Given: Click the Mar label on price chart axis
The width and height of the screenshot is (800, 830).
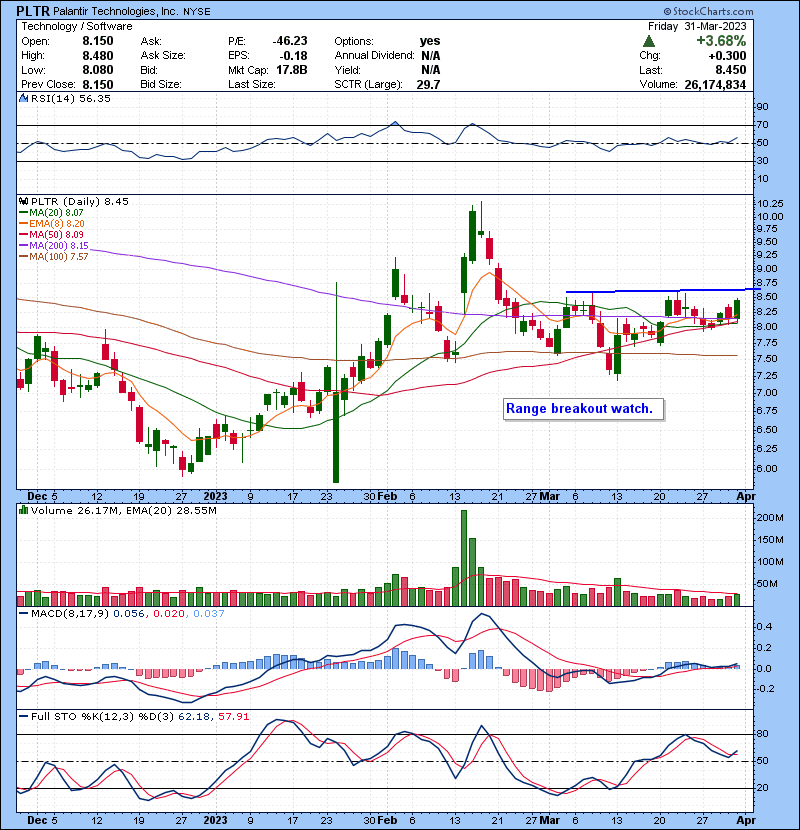Looking at the screenshot, I should [x=550, y=497].
